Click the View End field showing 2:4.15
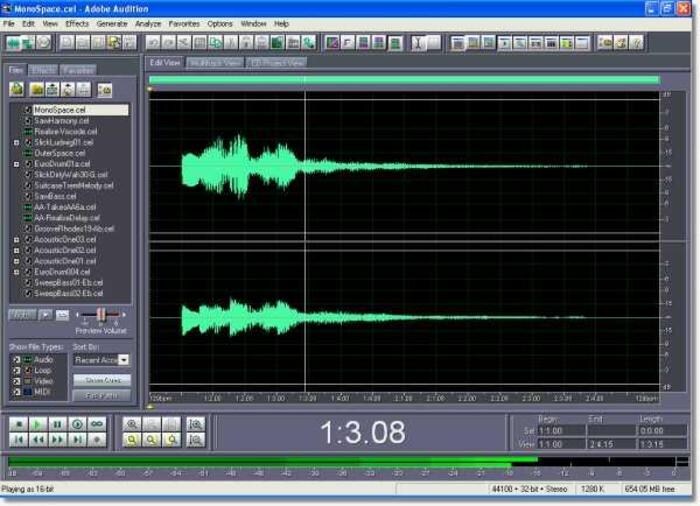Screen dimensions: 700x506 [x=612, y=444]
